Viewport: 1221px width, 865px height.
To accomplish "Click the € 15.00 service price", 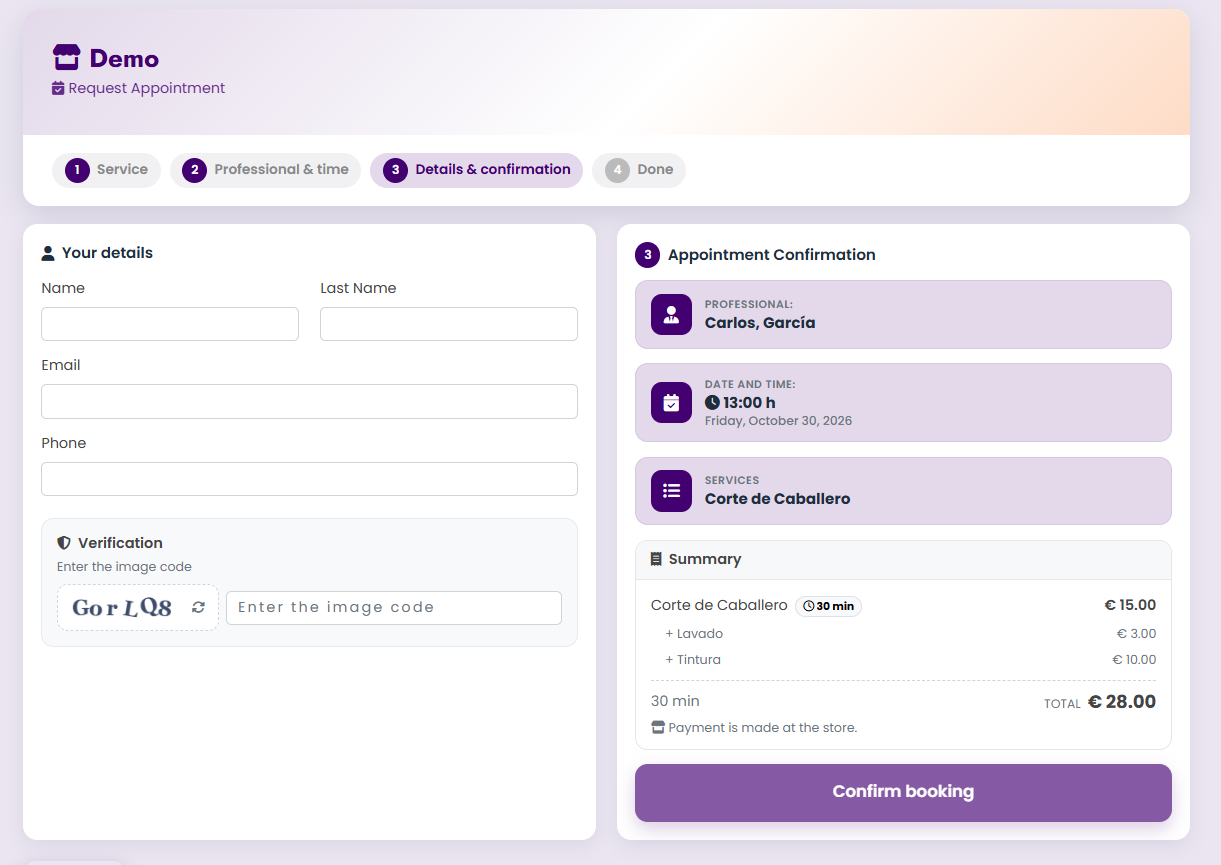I will point(1130,605).
